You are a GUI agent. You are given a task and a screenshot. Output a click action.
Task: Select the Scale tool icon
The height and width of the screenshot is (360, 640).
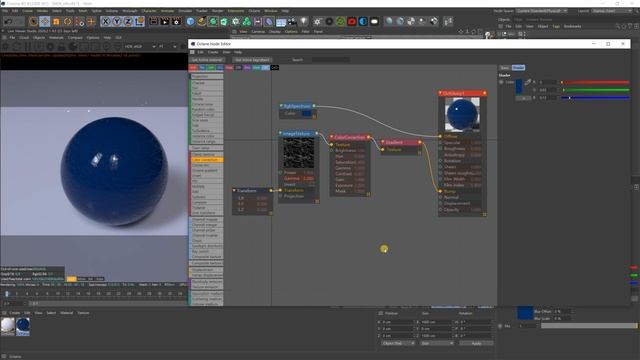56,21
